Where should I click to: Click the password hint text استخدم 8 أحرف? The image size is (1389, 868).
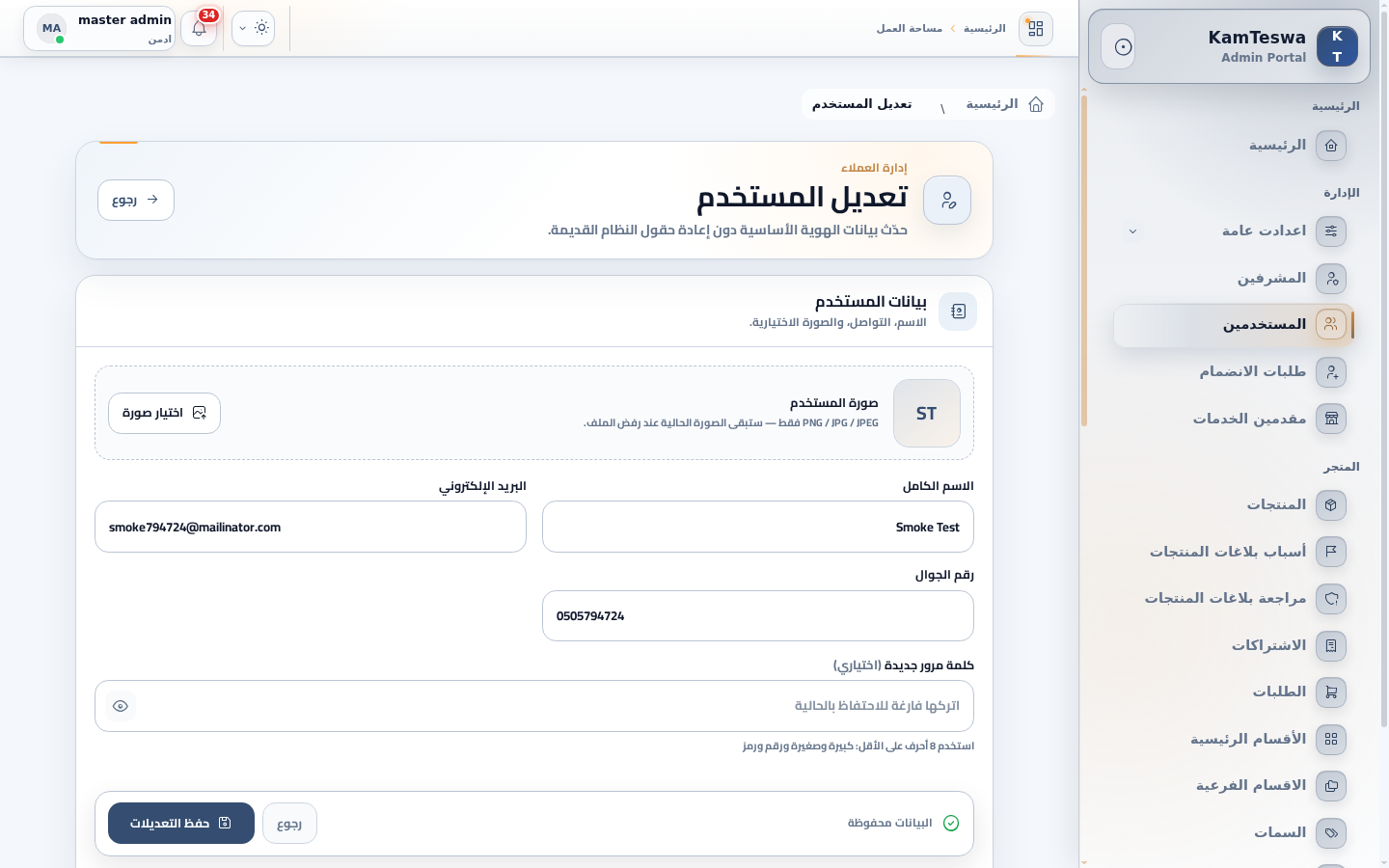click(858, 746)
